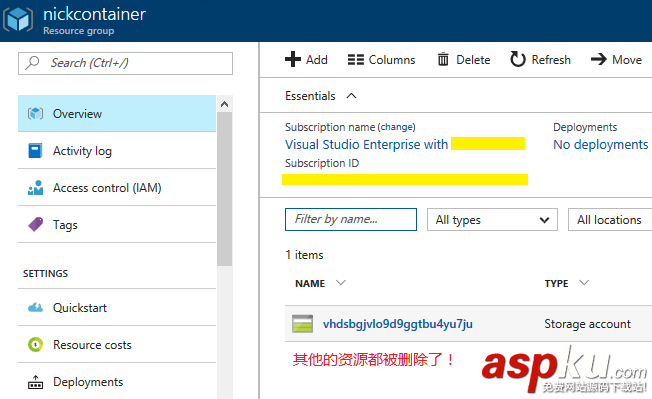Click the Overview cube icon

pos(35,113)
